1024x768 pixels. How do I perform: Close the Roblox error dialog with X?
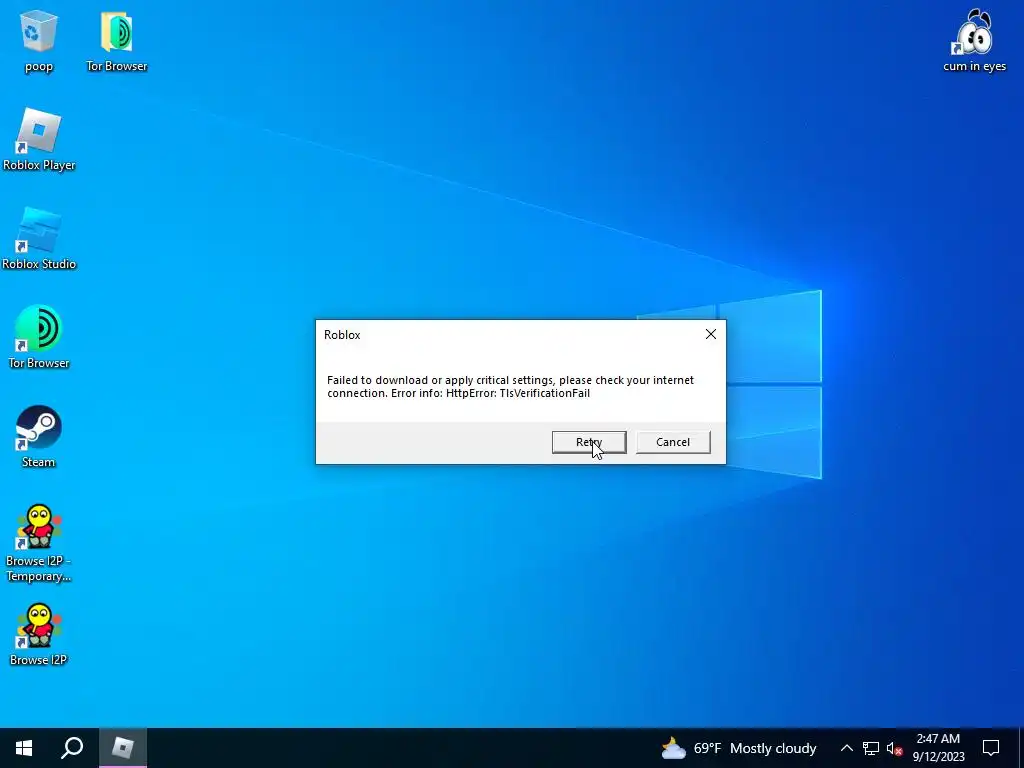pos(711,334)
